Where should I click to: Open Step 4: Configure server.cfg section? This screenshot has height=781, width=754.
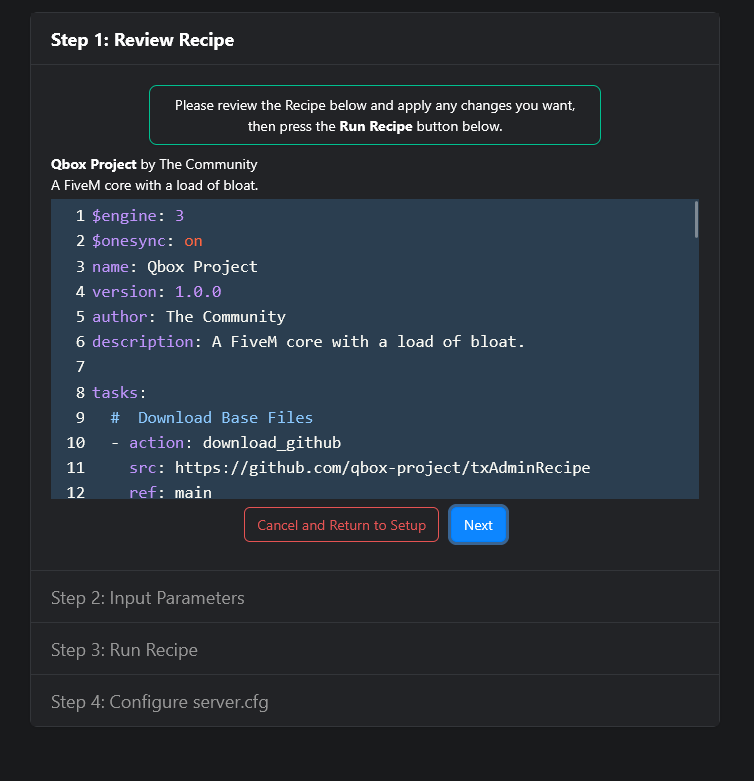coord(159,702)
